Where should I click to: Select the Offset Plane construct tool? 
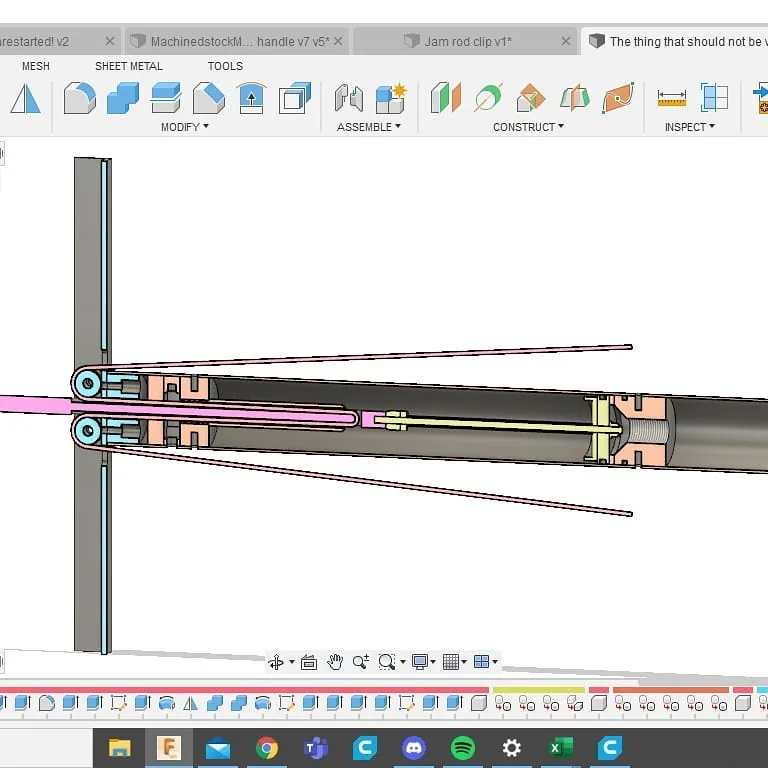[x=445, y=98]
